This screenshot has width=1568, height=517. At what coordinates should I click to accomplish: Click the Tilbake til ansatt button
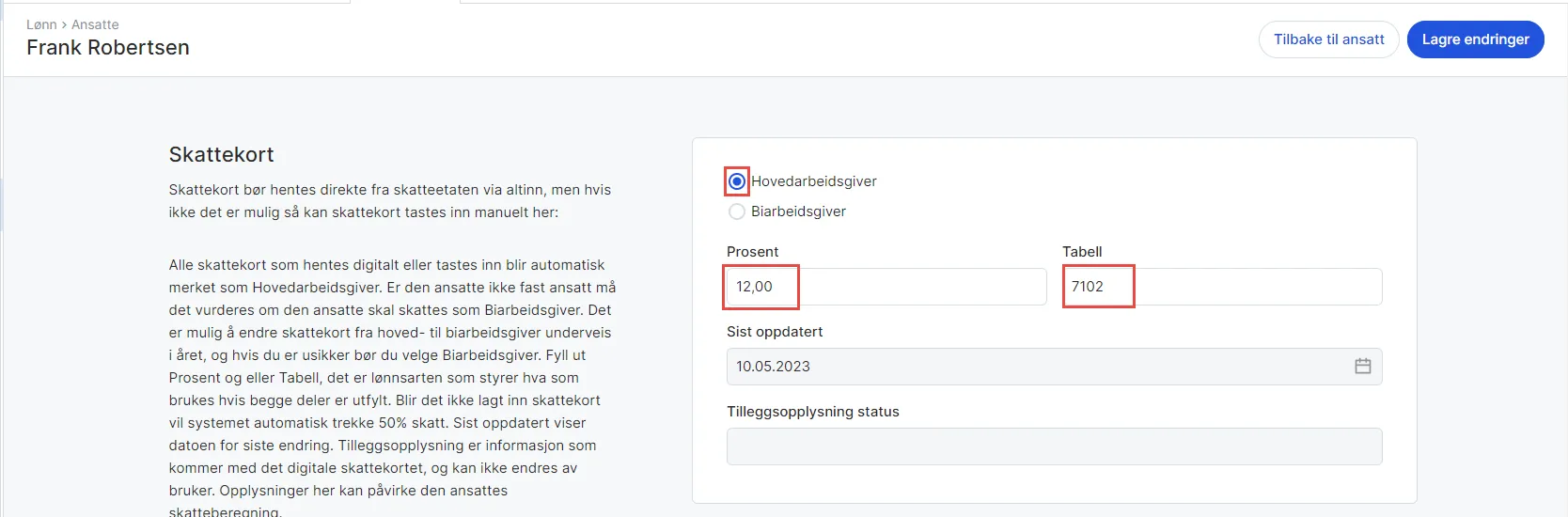(1328, 39)
